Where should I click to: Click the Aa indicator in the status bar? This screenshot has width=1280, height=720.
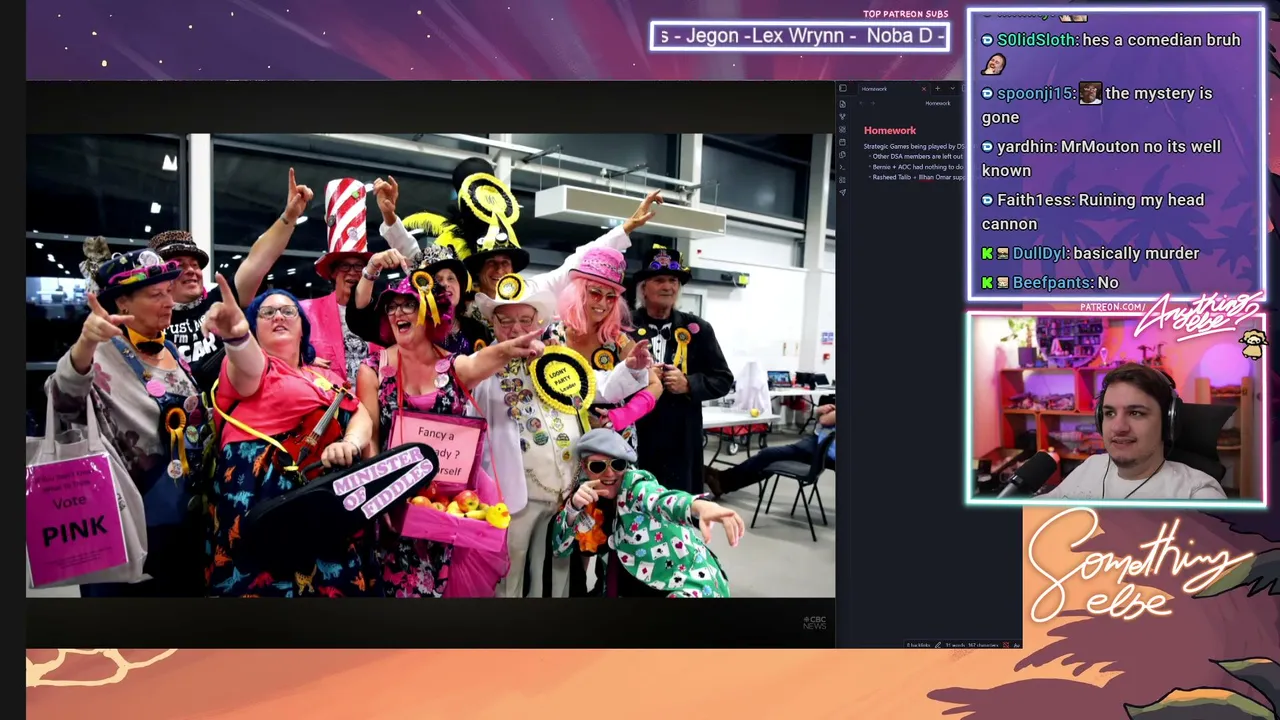click(1016, 645)
